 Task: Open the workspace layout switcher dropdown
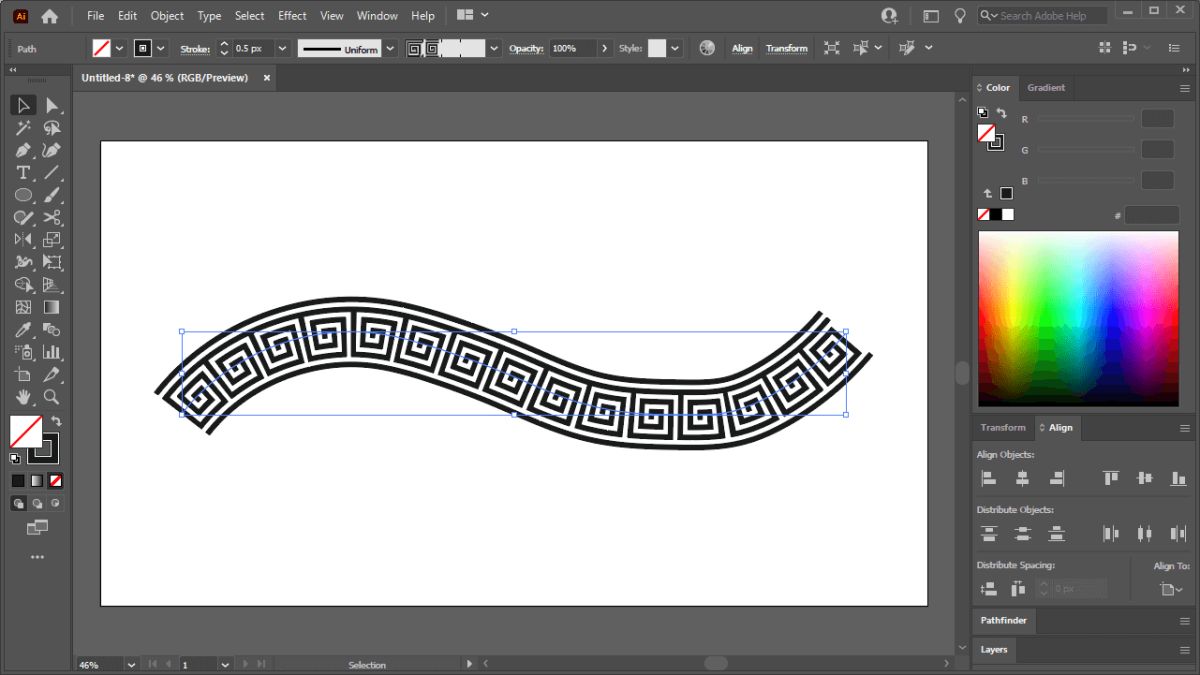tap(473, 16)
